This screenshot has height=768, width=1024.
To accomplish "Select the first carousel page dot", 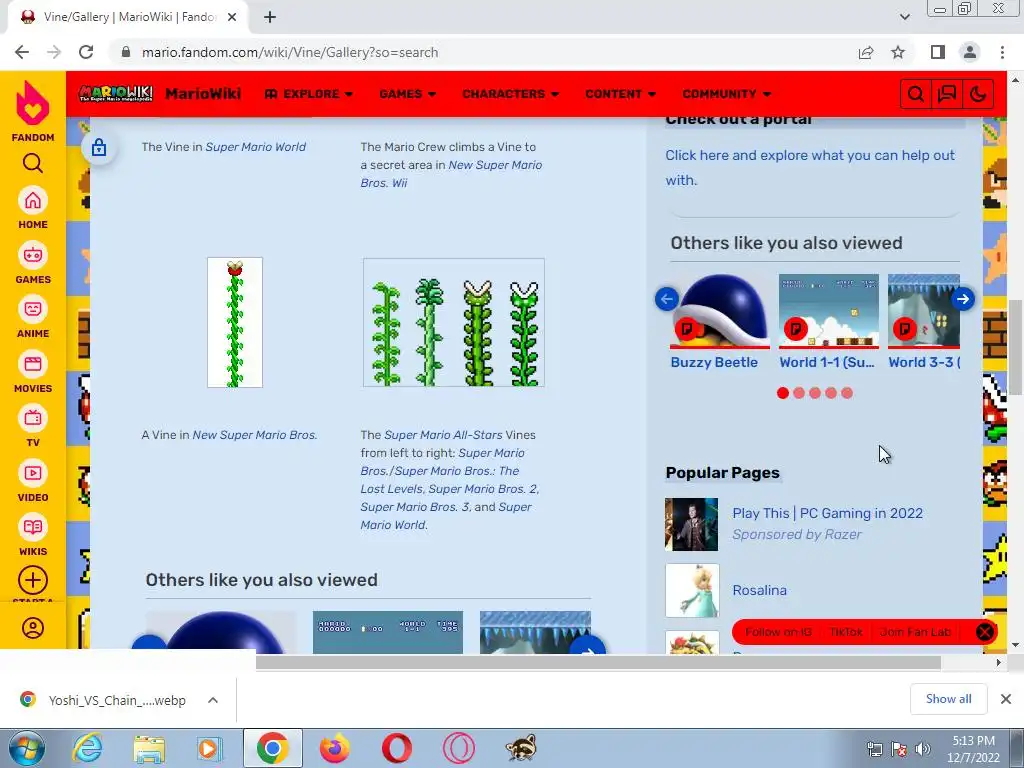I will pos(782,393).
